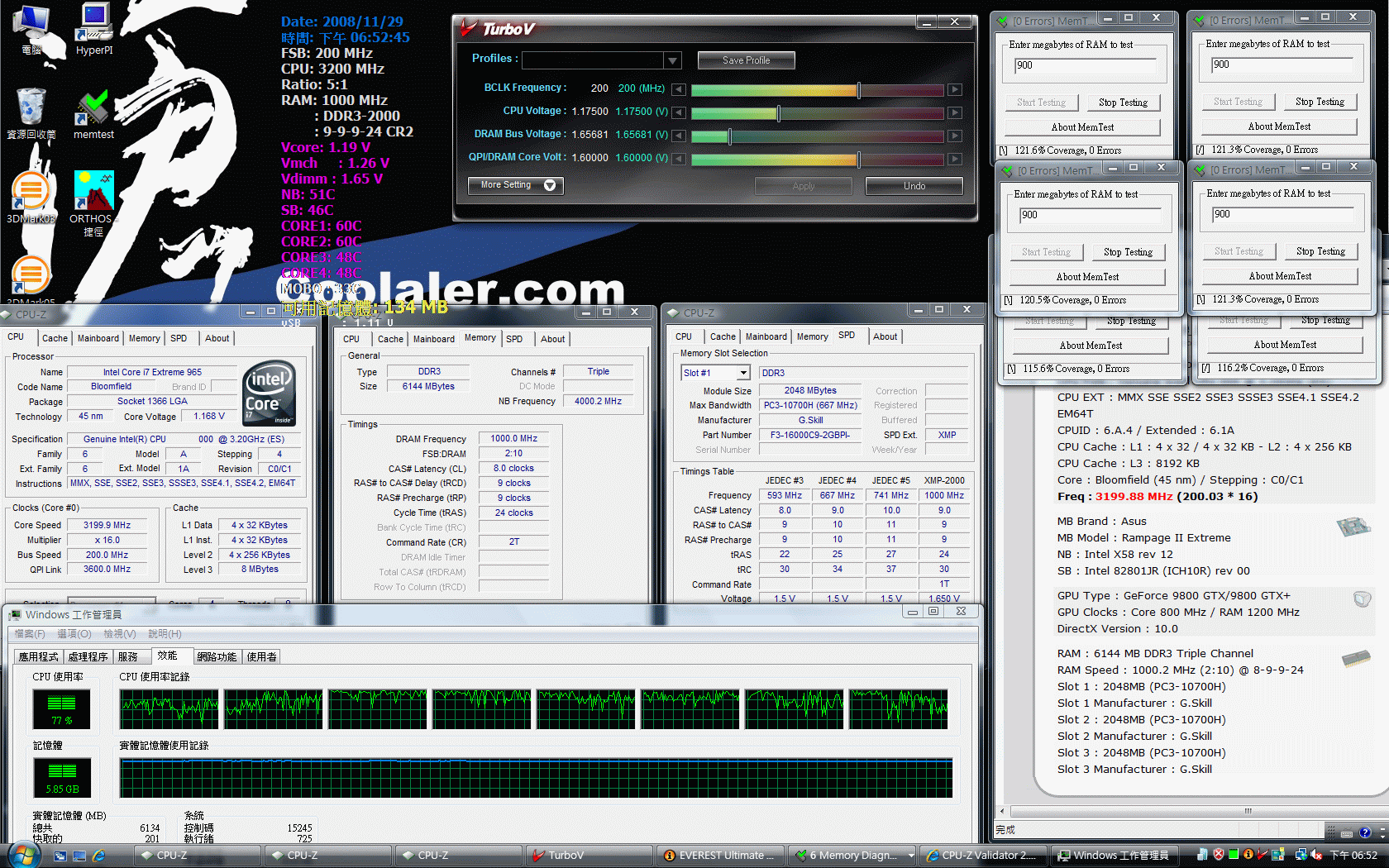Expand the More Setting panel in TurboV
This screenshot has width=1389, height=868.
(516, 185)
